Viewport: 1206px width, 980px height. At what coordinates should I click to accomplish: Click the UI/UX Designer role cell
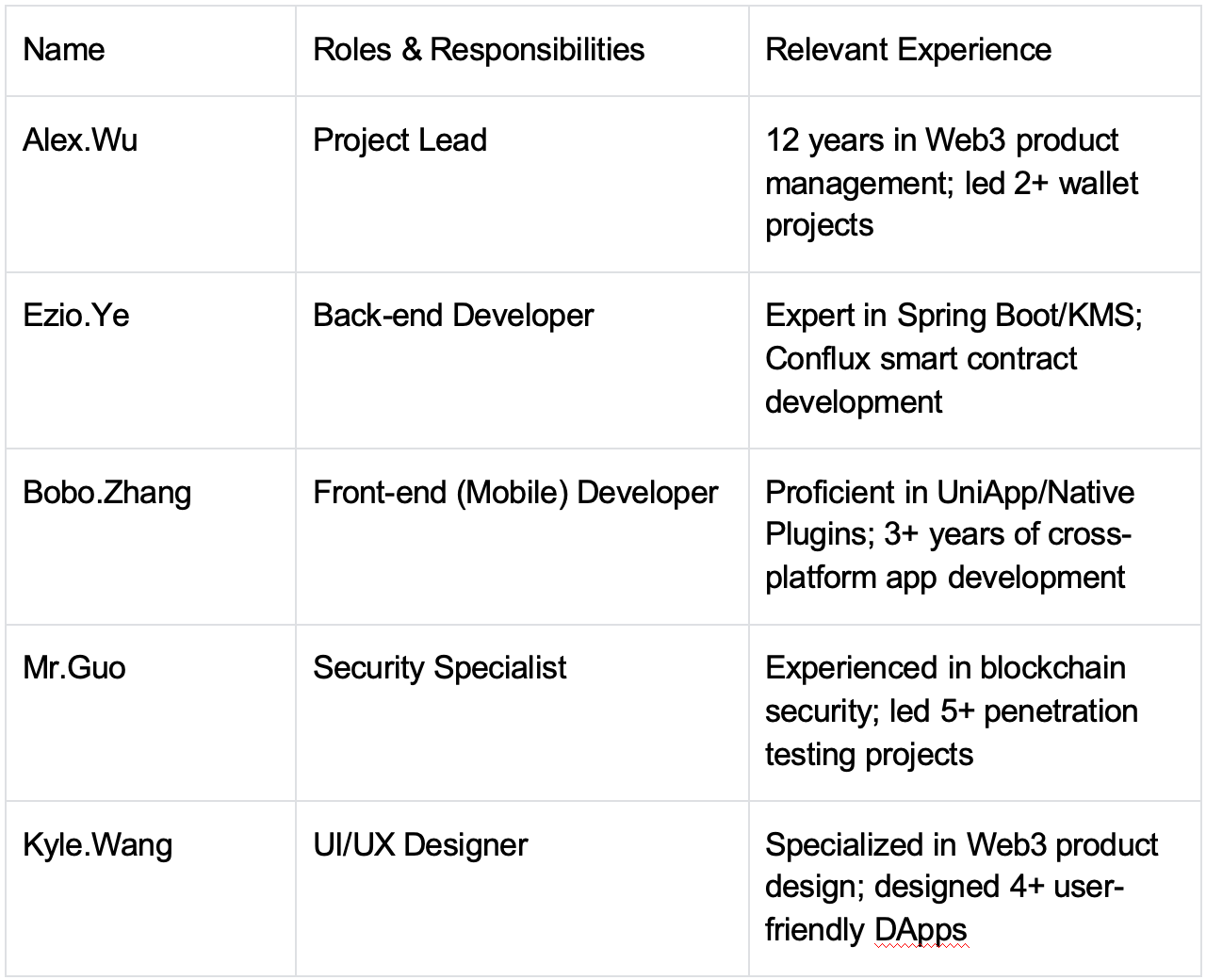pyautogui.click(x=420, y=844)
